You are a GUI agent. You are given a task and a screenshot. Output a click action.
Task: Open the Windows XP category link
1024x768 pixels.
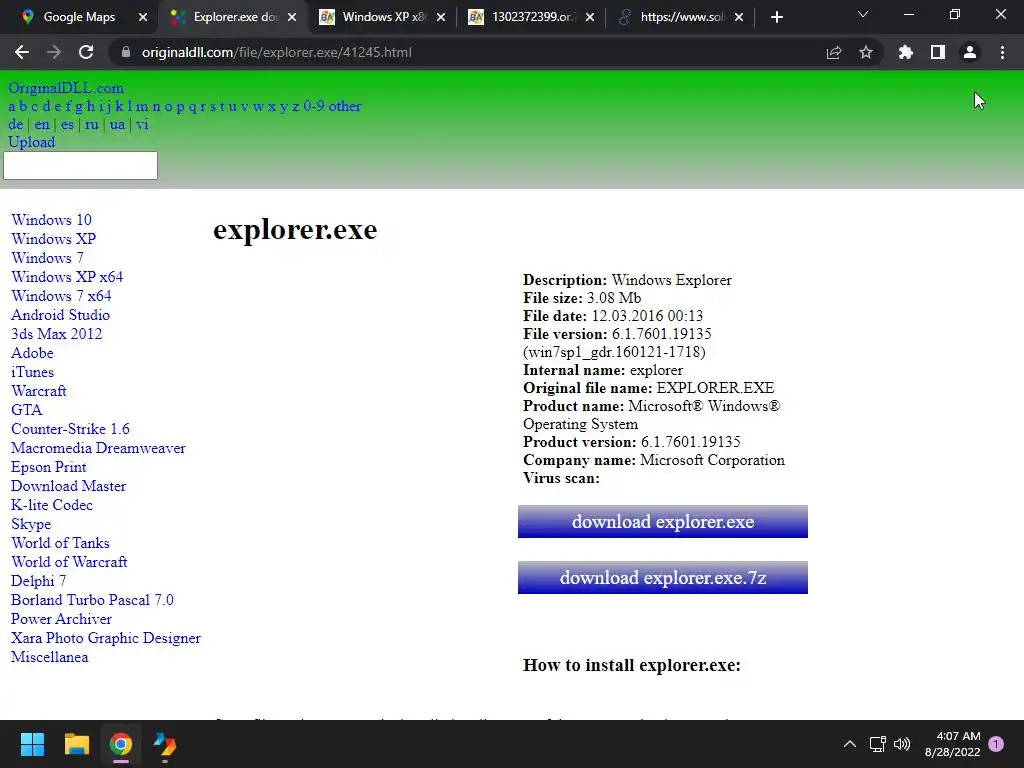point(54,239)
